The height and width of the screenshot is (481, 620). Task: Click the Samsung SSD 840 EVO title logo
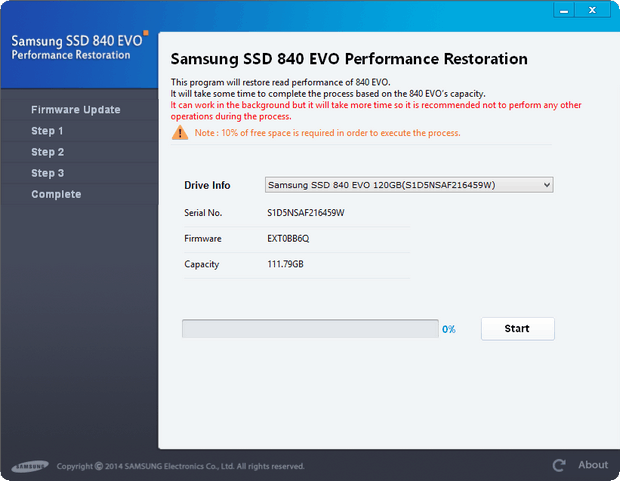click(x=78, y=45)
